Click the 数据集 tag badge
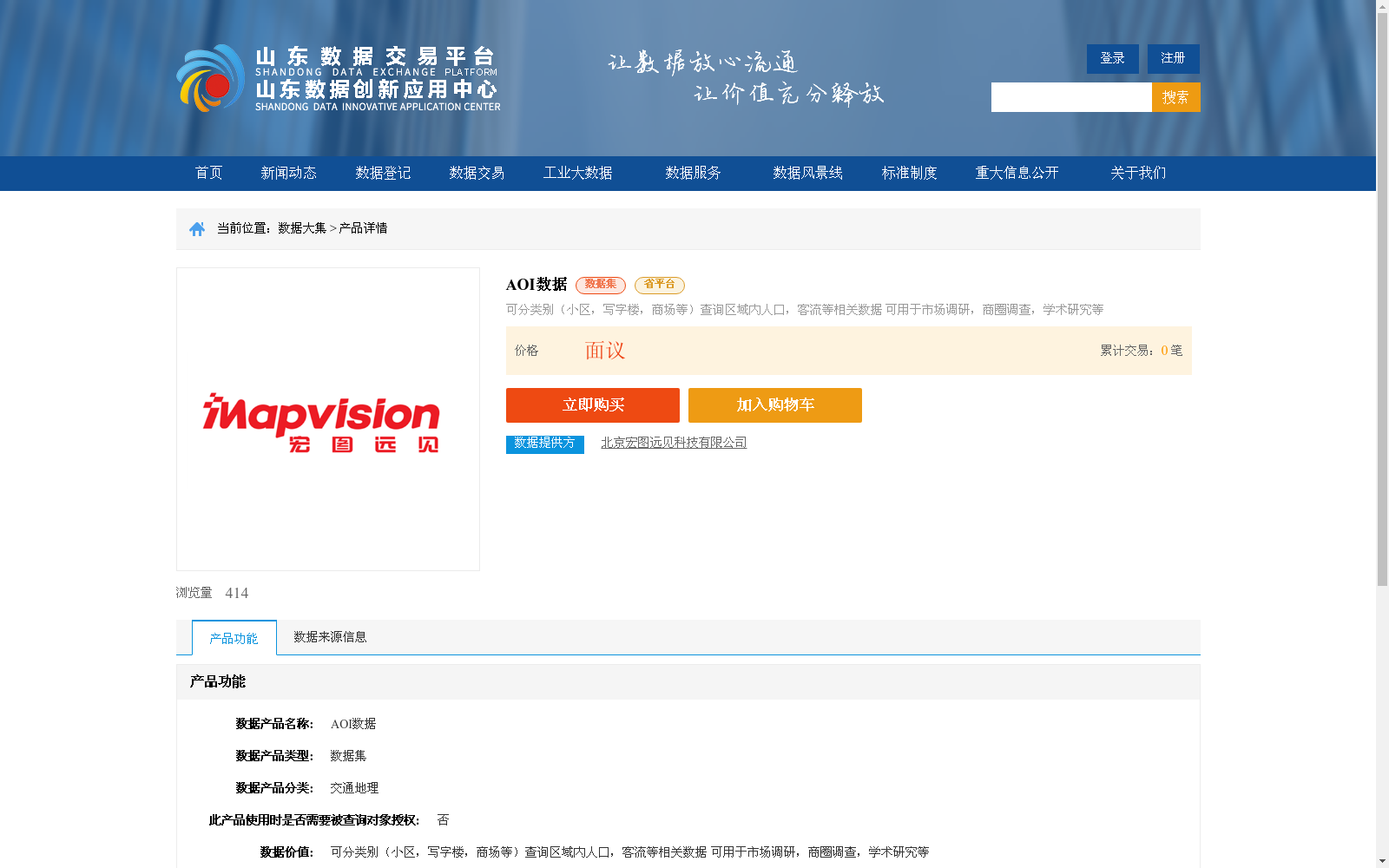The width and height of the screenshot is (1389, 868). tap(601, 285)
